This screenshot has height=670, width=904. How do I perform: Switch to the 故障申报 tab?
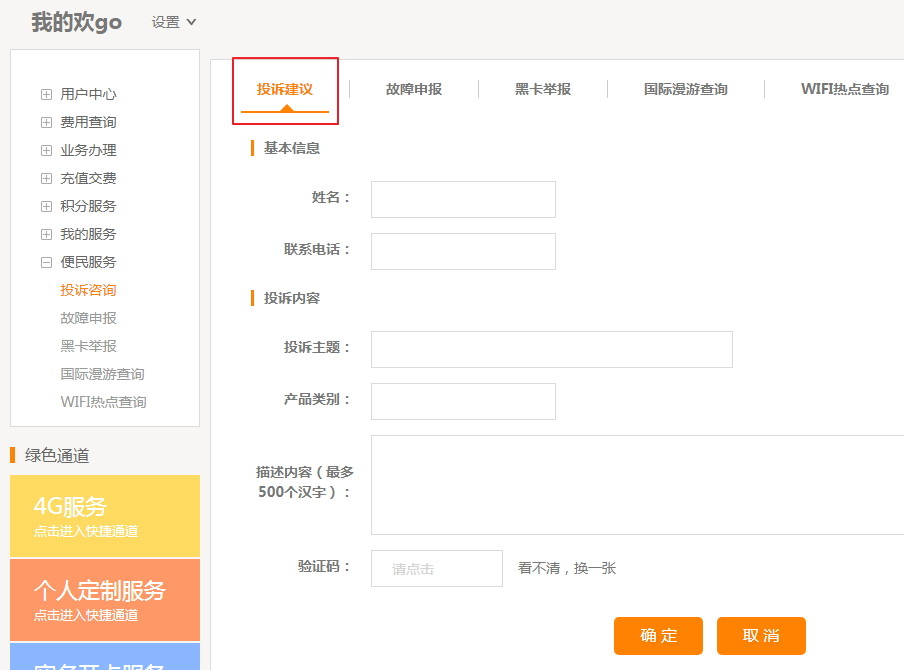pyautogui.click(x=413, y=89)
